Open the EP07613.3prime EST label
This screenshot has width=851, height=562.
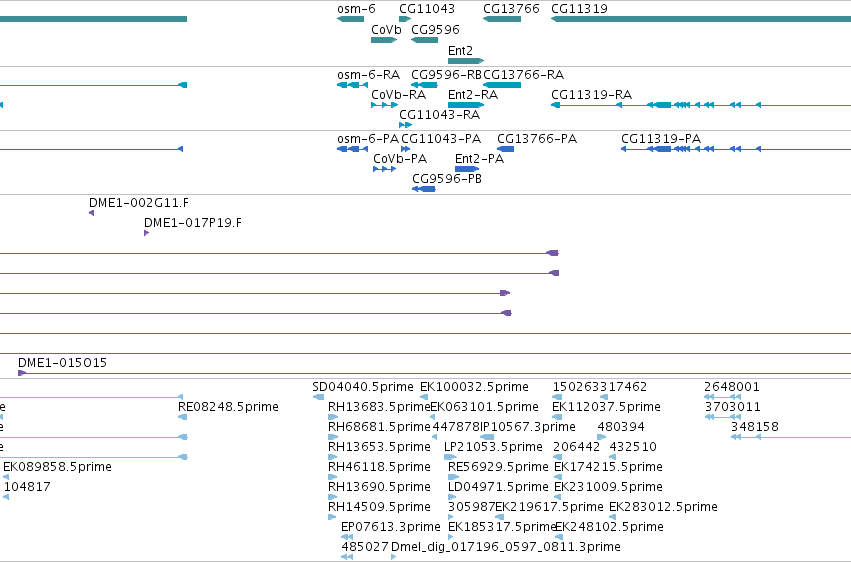click(x=391, y=527)
